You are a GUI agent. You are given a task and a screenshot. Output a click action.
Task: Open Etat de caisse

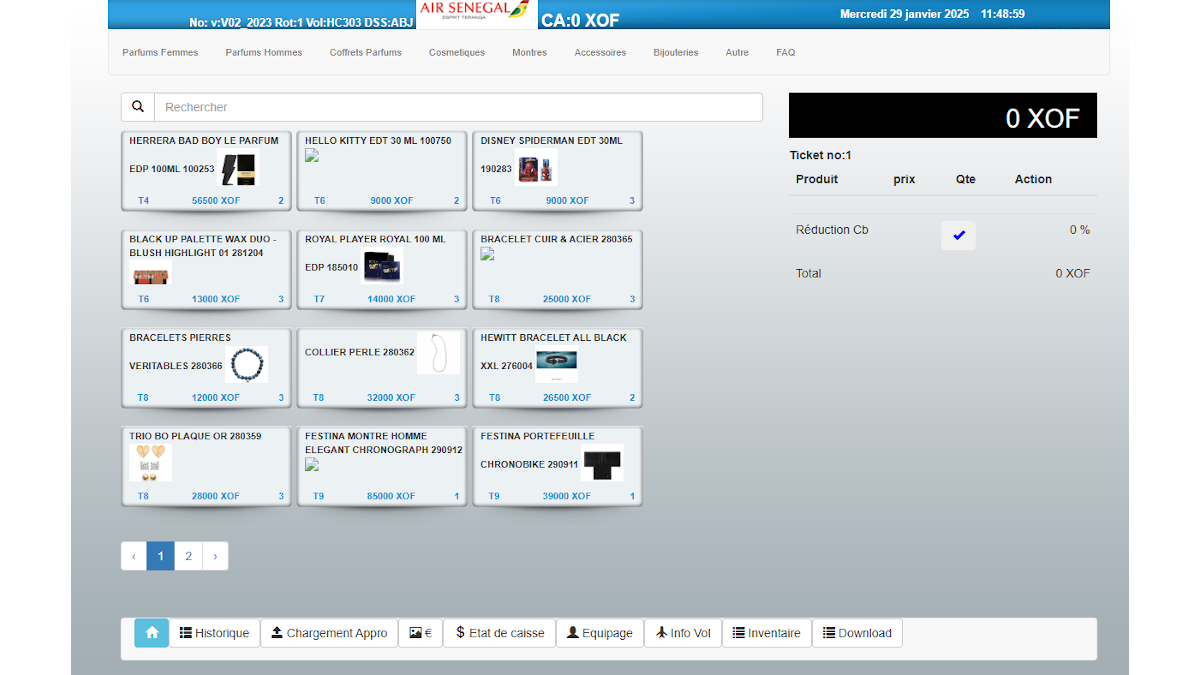tap(499, 633)
